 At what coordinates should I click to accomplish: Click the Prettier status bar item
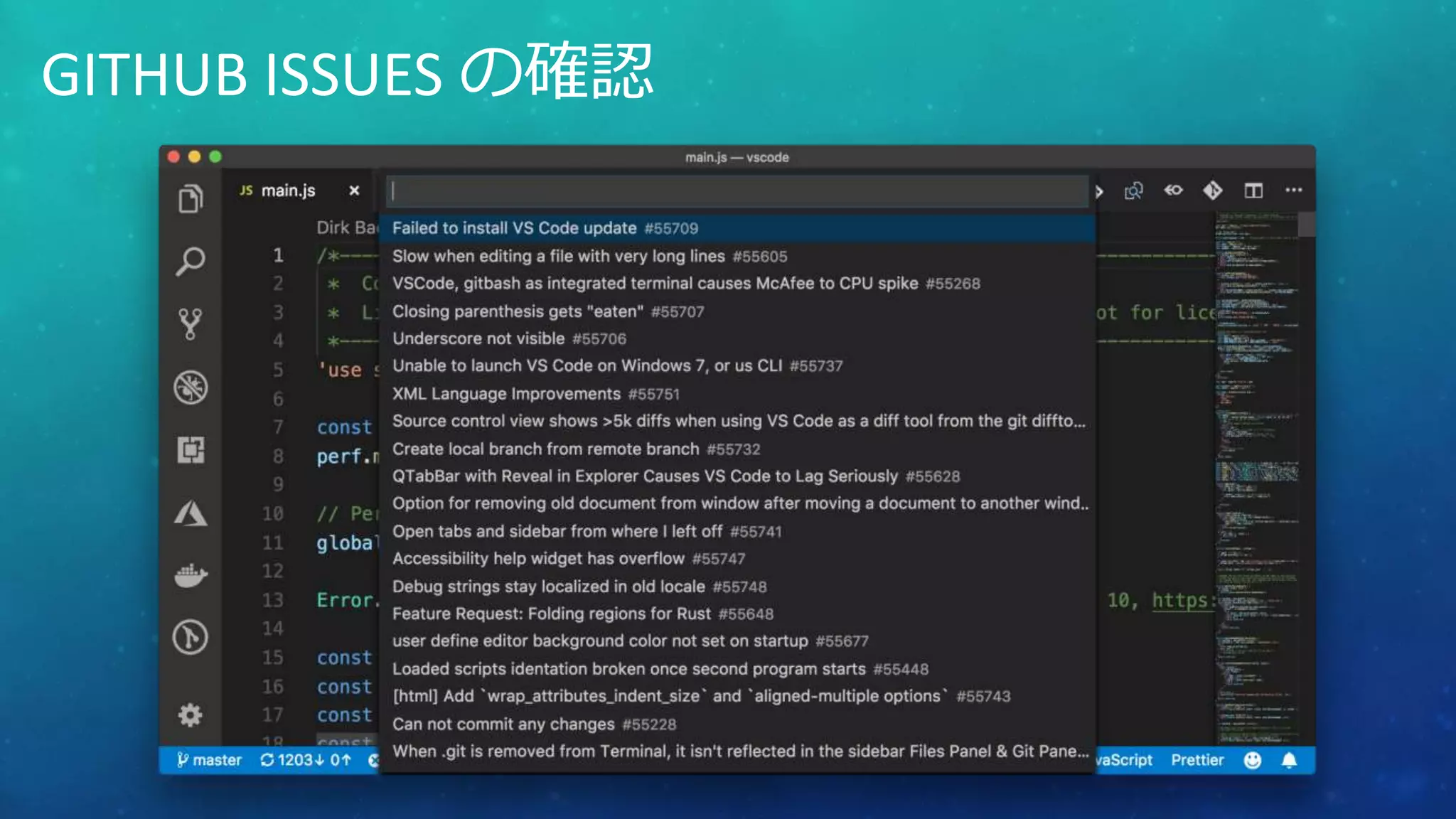(x=1197, y=760)
